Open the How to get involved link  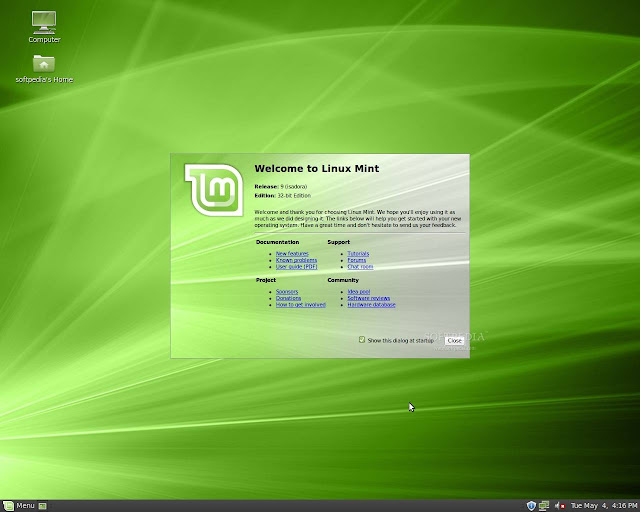301,305
